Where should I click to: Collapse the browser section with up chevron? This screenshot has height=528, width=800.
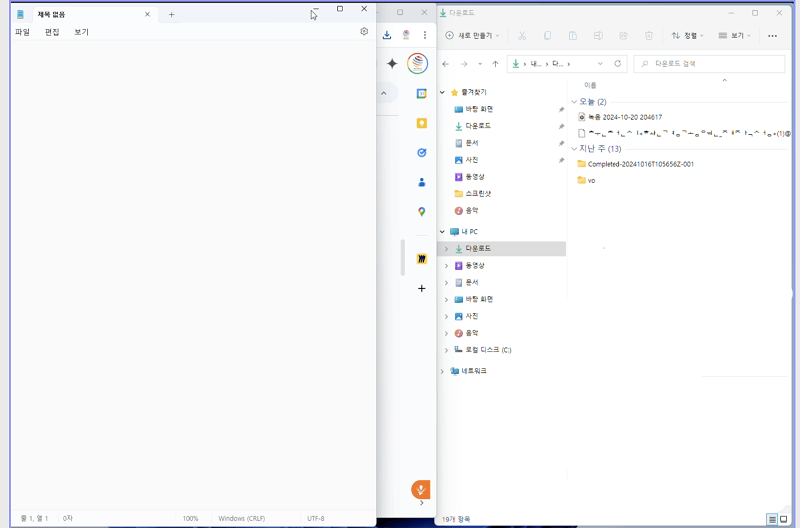[x=384, y=93]
